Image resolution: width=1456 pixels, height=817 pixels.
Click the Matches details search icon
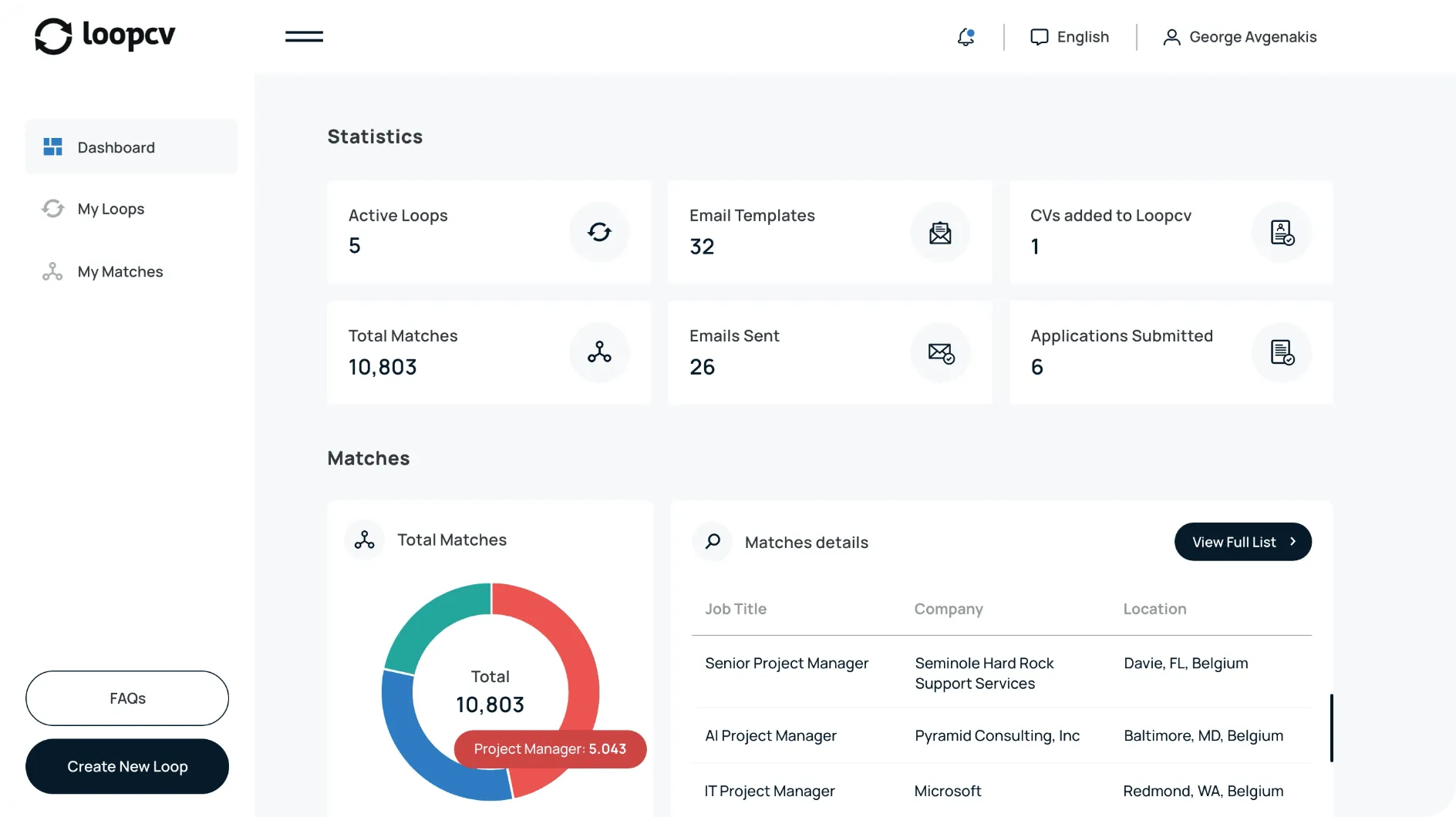pyautogui.click(x=713, y=542)
